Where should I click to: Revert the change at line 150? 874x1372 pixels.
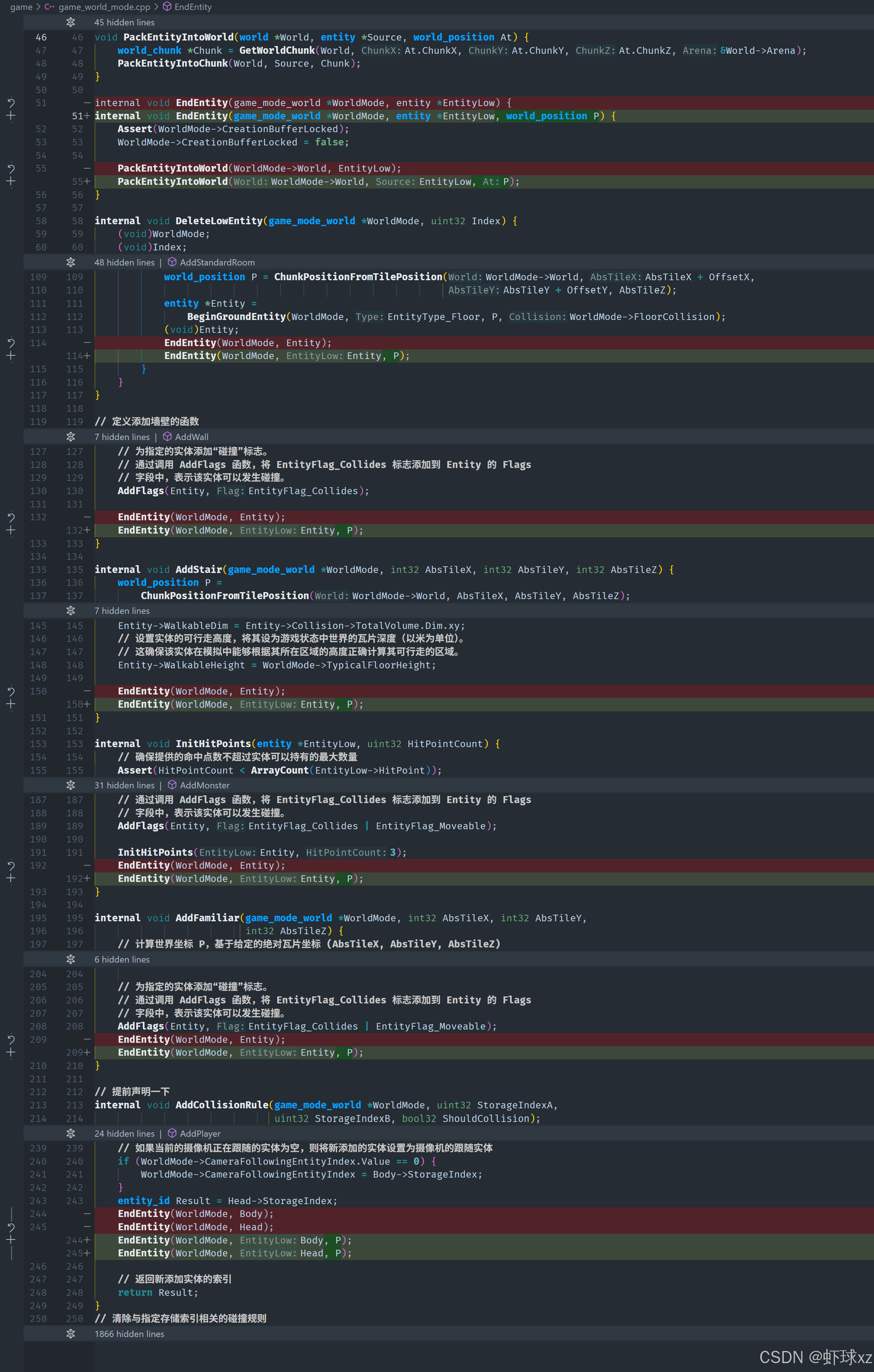[x=11, y=691]
